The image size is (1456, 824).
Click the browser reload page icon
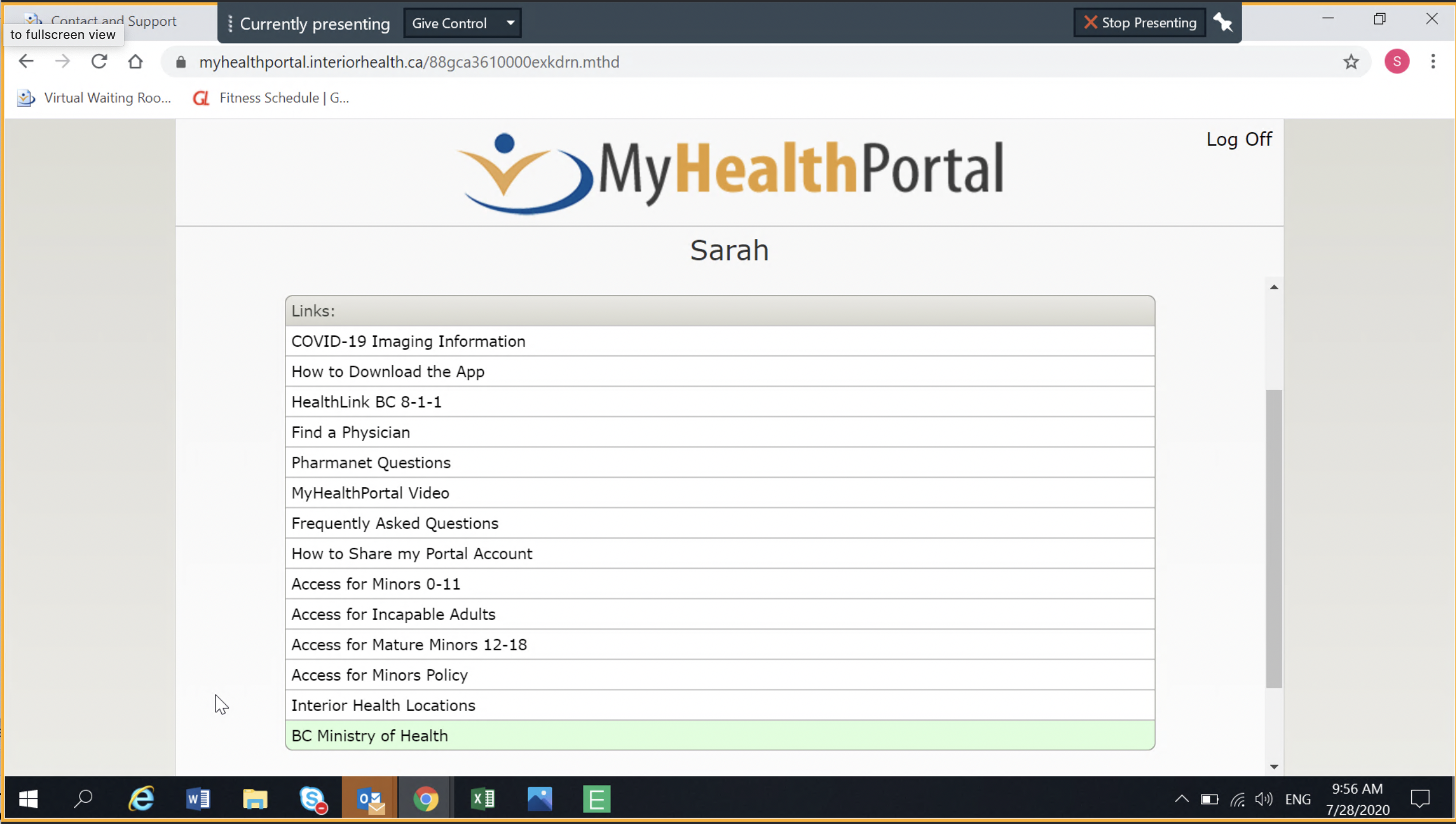click(x=99, y=61)
